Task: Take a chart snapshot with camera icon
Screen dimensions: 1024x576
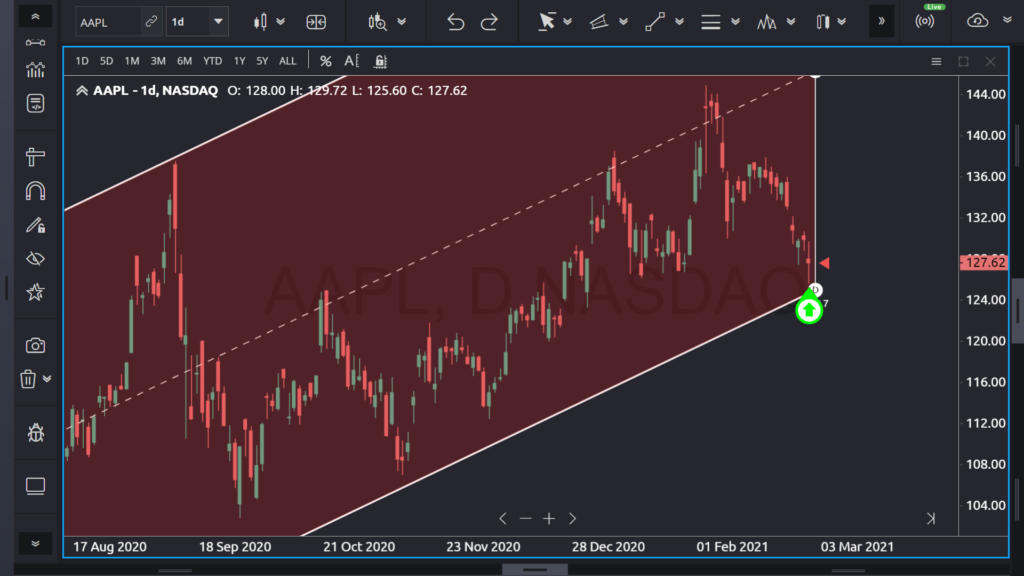Action: point(35,345)
